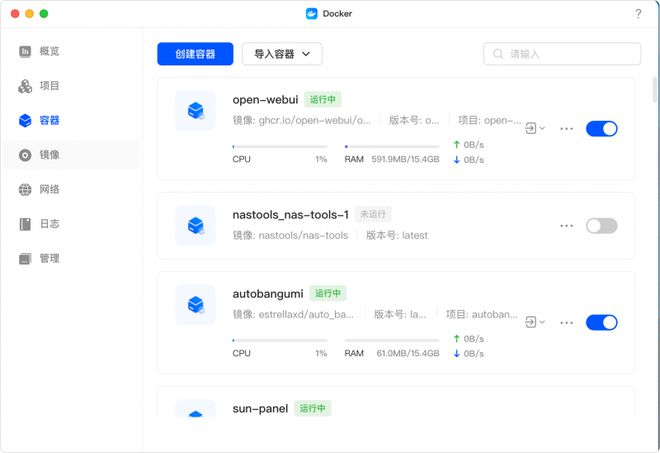This screenshot has height=453, width=660.
Task: Click the 创建容器 create container button
Action: click(x=195, y=54)
